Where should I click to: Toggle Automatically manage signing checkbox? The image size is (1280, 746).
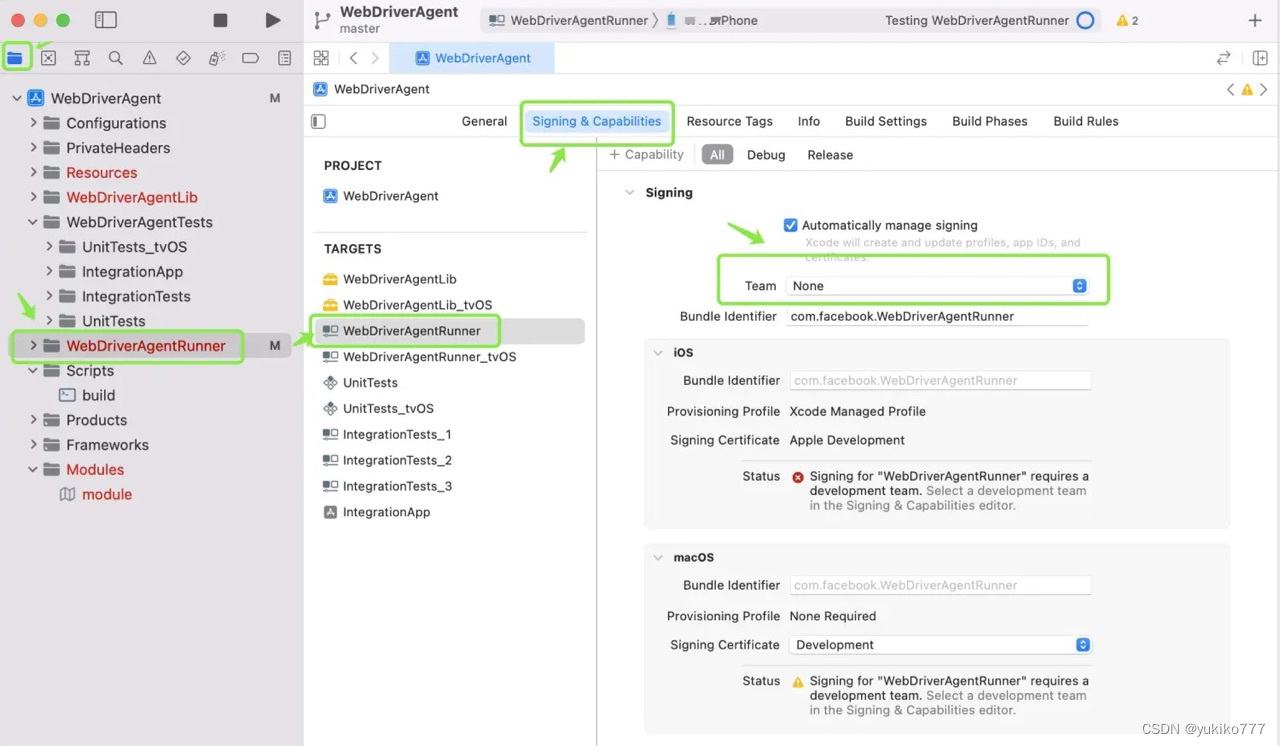pyautogui.click(x=791, y=225)
